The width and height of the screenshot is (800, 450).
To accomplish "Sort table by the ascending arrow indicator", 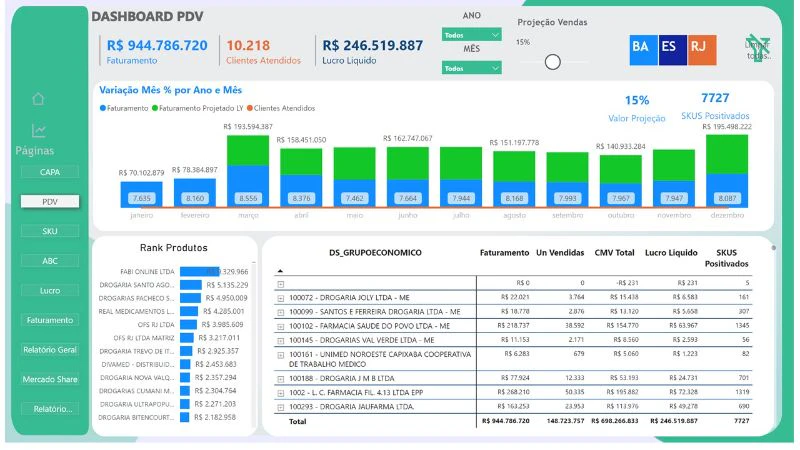I will [280, 271].
